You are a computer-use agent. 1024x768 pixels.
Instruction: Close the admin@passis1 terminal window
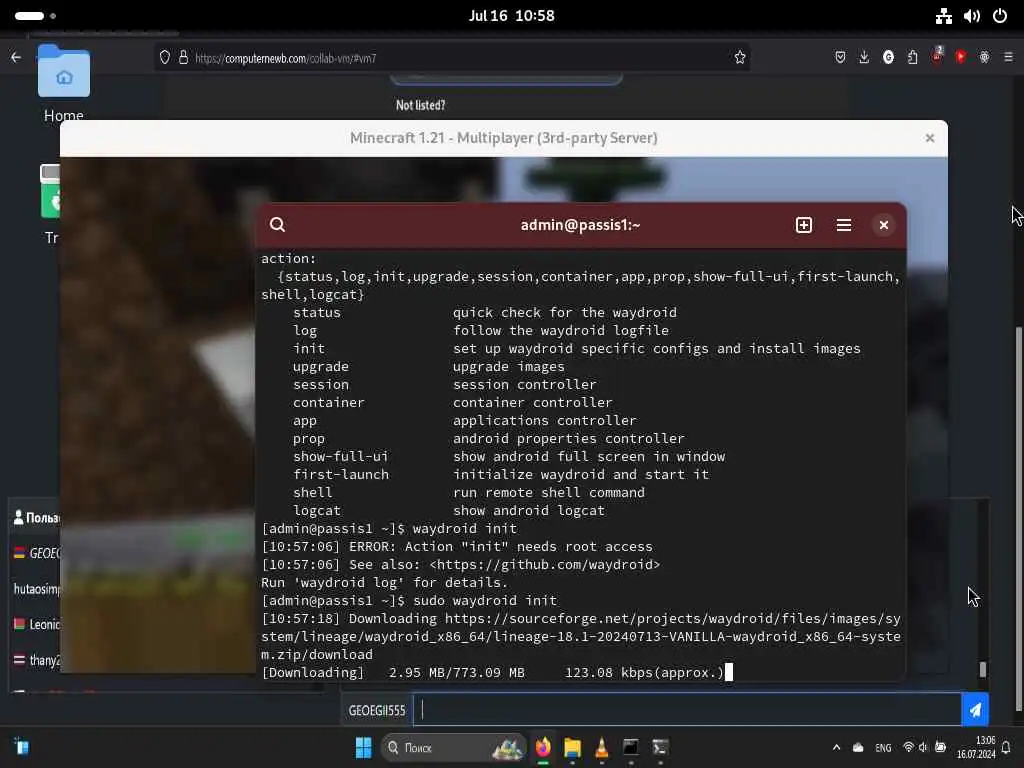pos(884,225)
